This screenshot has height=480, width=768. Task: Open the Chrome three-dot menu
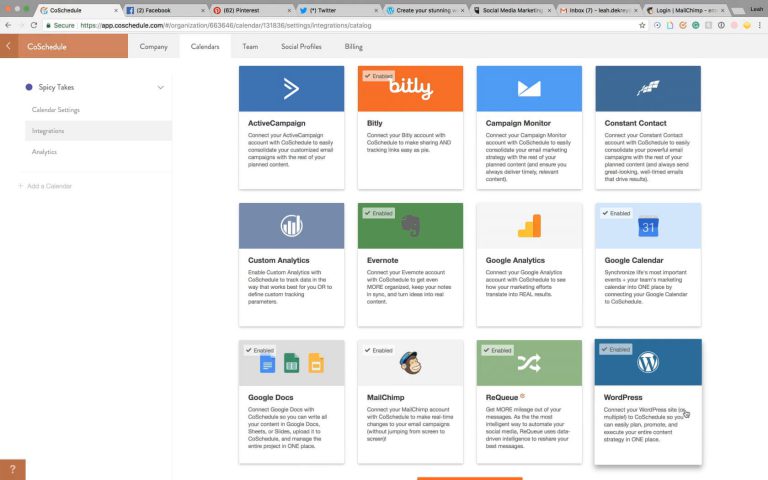[760, 25]
